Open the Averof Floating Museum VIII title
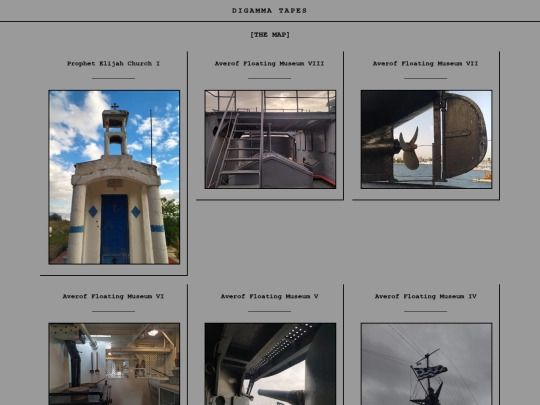The image size is (540, 405). 269,63
